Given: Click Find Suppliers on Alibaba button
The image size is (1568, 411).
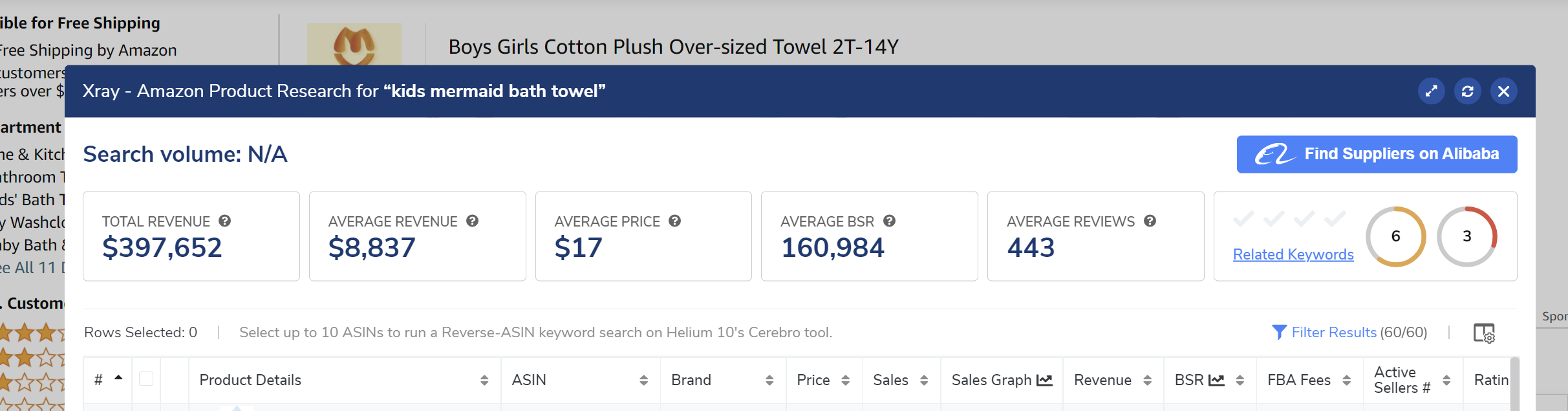Looking at the screenshot, I should point(1377,154).
